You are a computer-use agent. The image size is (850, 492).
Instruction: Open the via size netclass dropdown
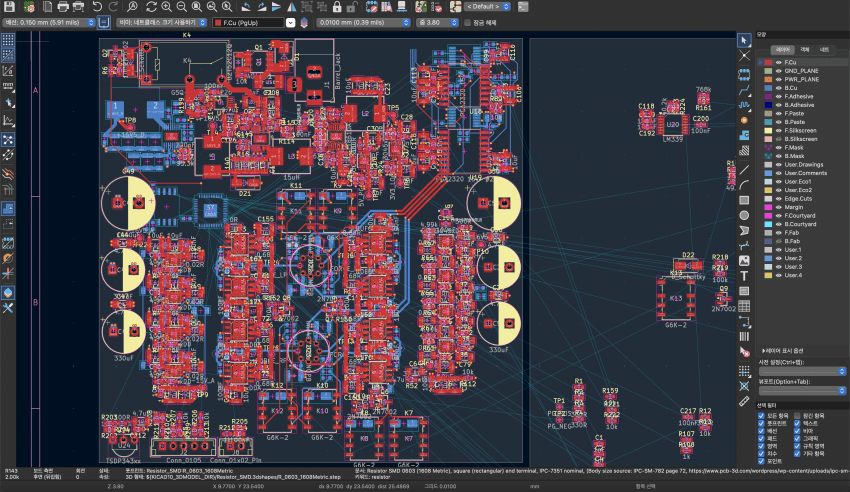click(162, 23)
